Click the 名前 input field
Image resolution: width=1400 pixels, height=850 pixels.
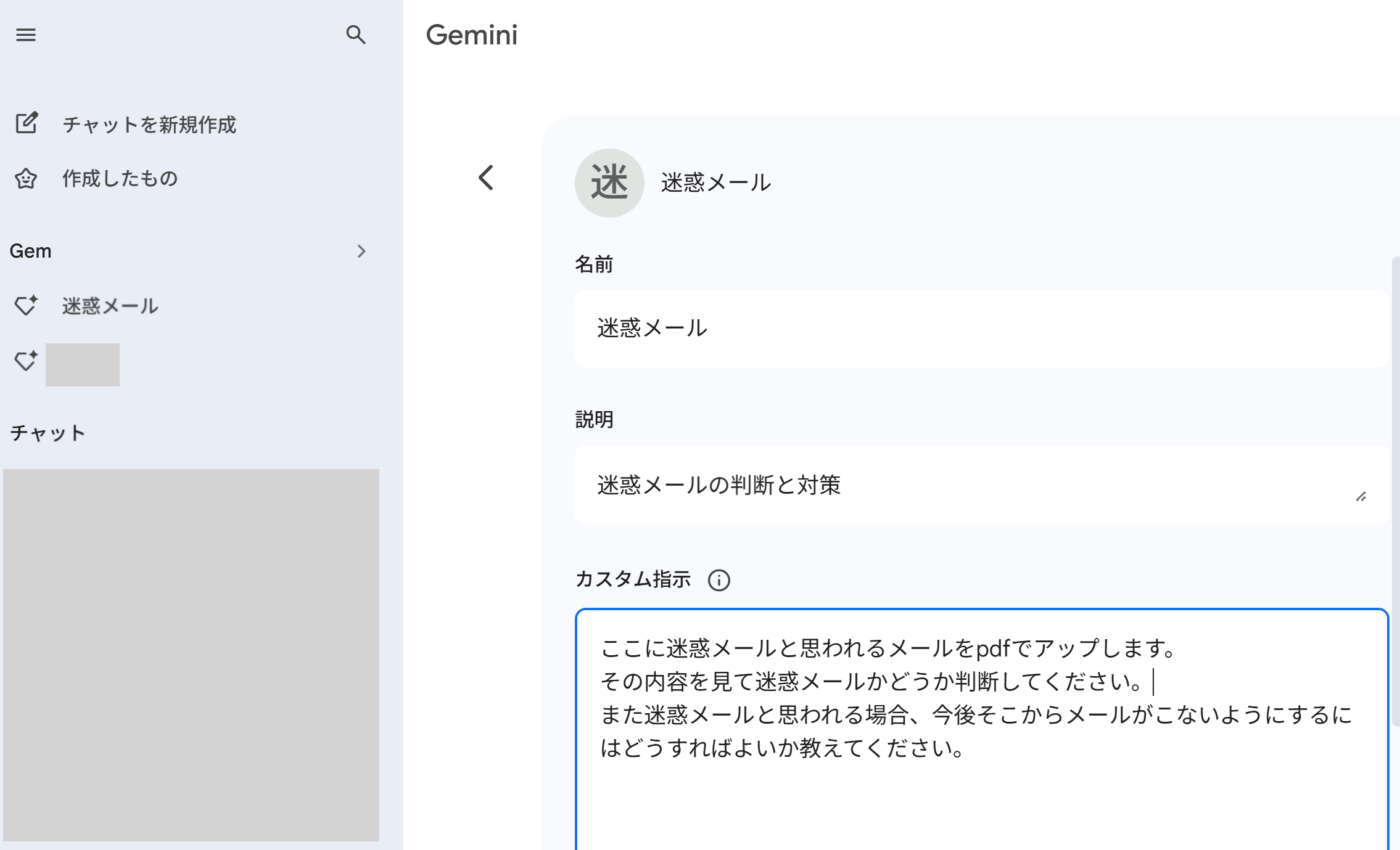click(981, 329)
